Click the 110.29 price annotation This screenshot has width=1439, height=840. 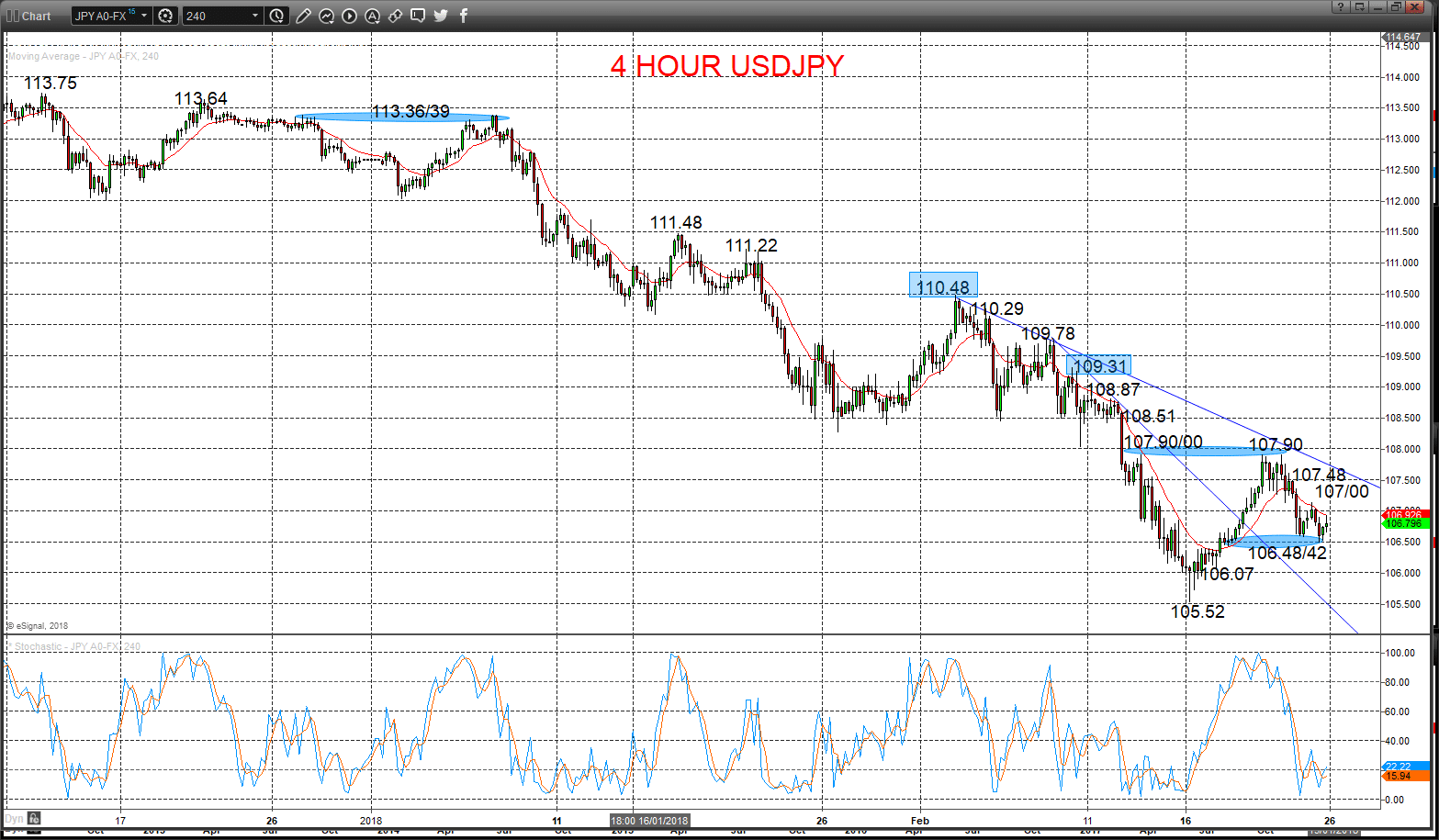click(996, 308)
